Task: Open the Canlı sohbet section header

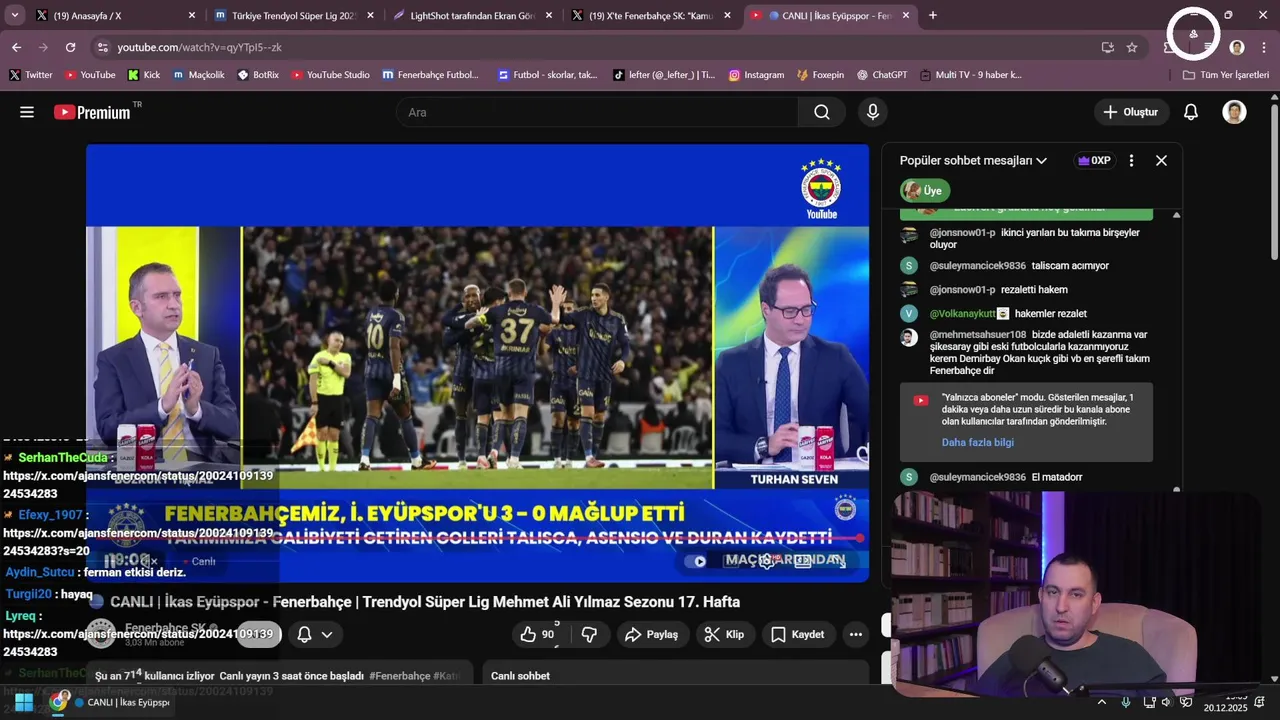Action: pyautogui.click(x=520, y=676)
